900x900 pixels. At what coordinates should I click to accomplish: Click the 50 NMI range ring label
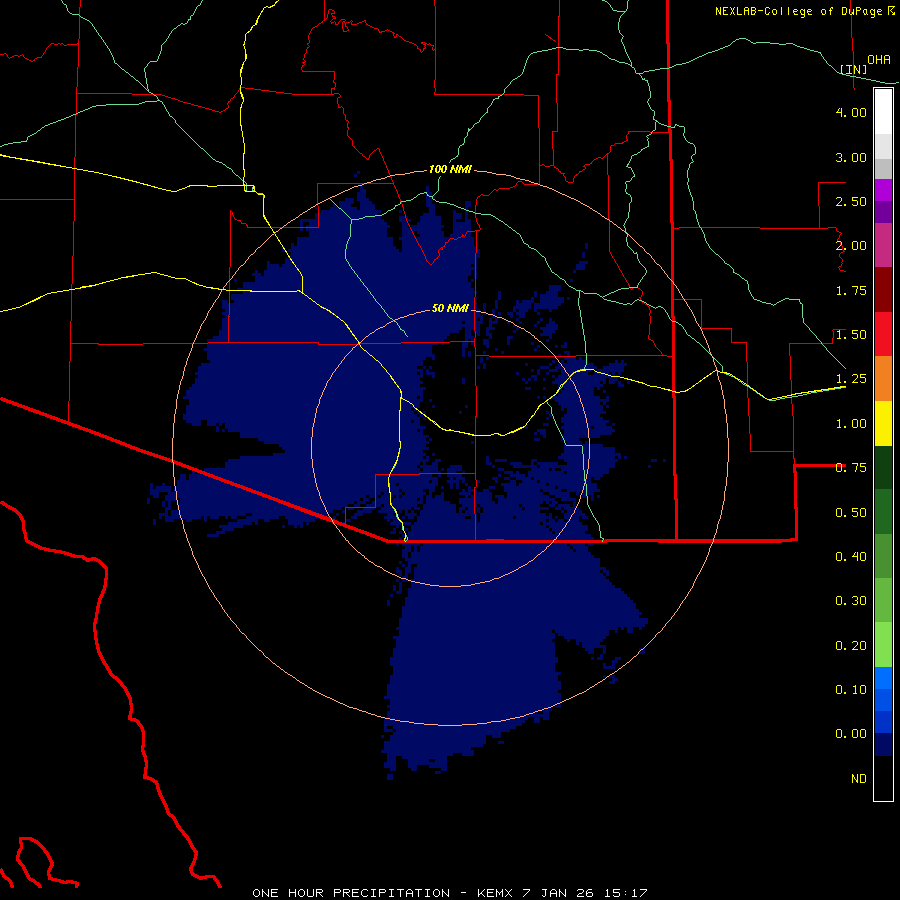click(x=450, y=308)
